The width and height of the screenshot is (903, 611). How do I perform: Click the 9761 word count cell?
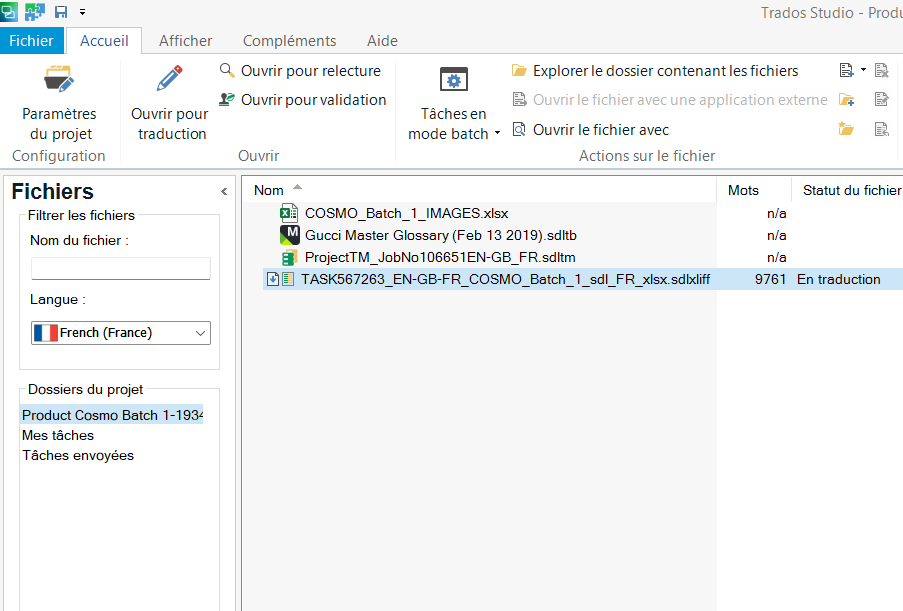coord(770,279)
